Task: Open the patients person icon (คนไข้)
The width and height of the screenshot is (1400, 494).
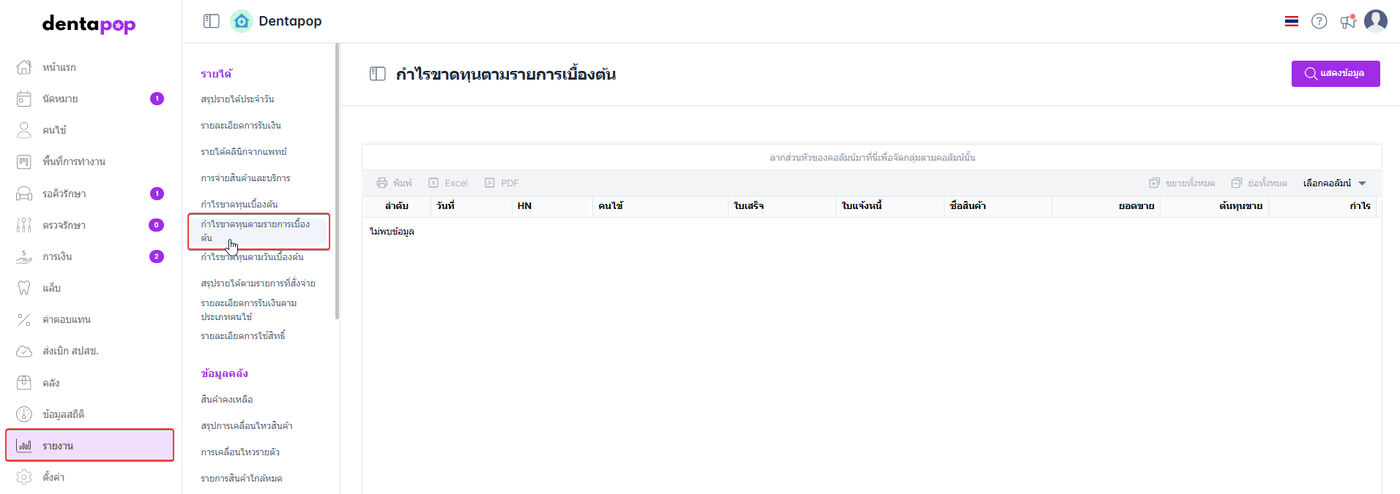Action: (x=25, y=130)
